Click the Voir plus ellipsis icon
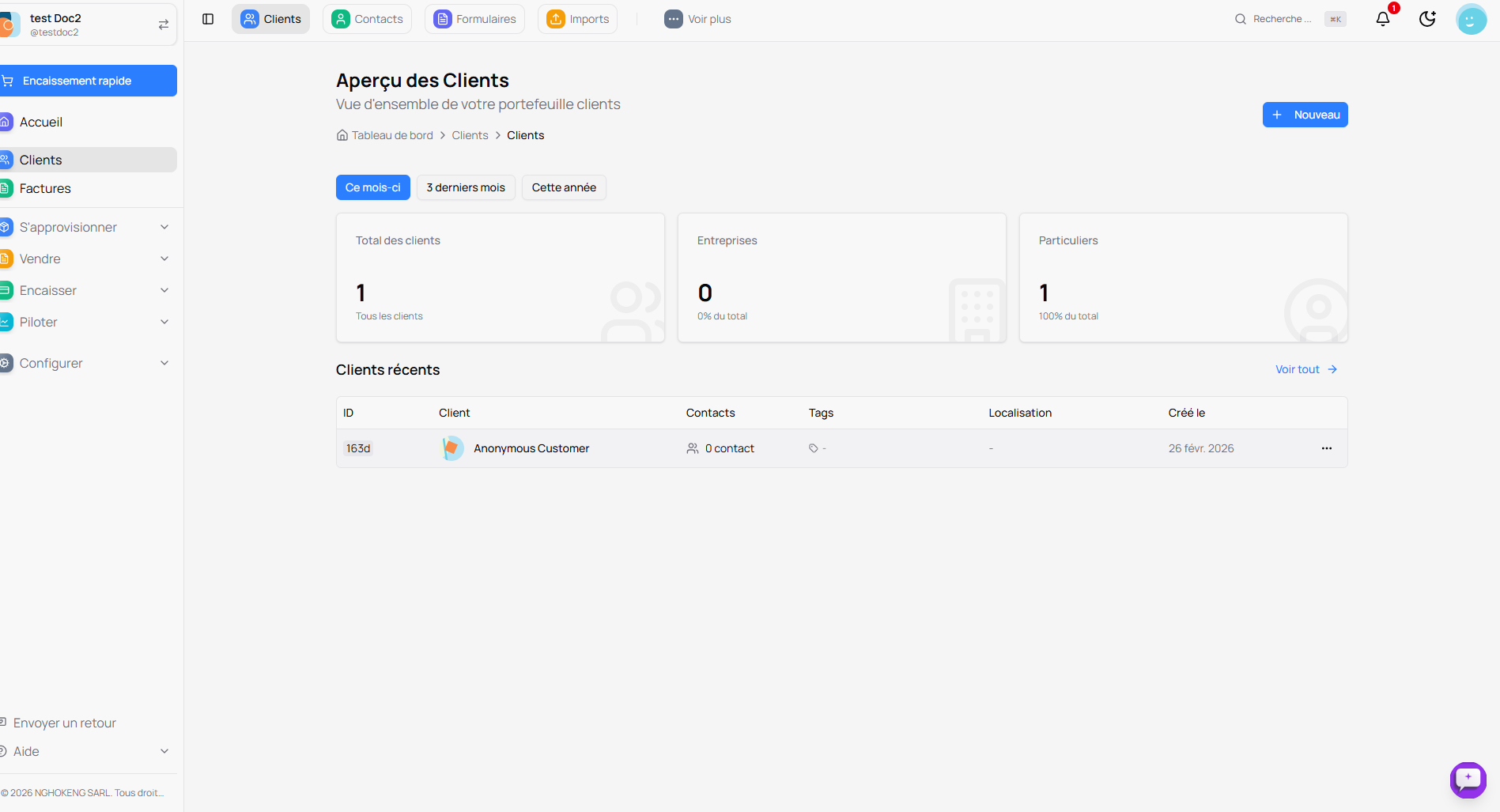Image resolution: width=1500 pixels, height=812 pixels. click(x=673, y=19)
